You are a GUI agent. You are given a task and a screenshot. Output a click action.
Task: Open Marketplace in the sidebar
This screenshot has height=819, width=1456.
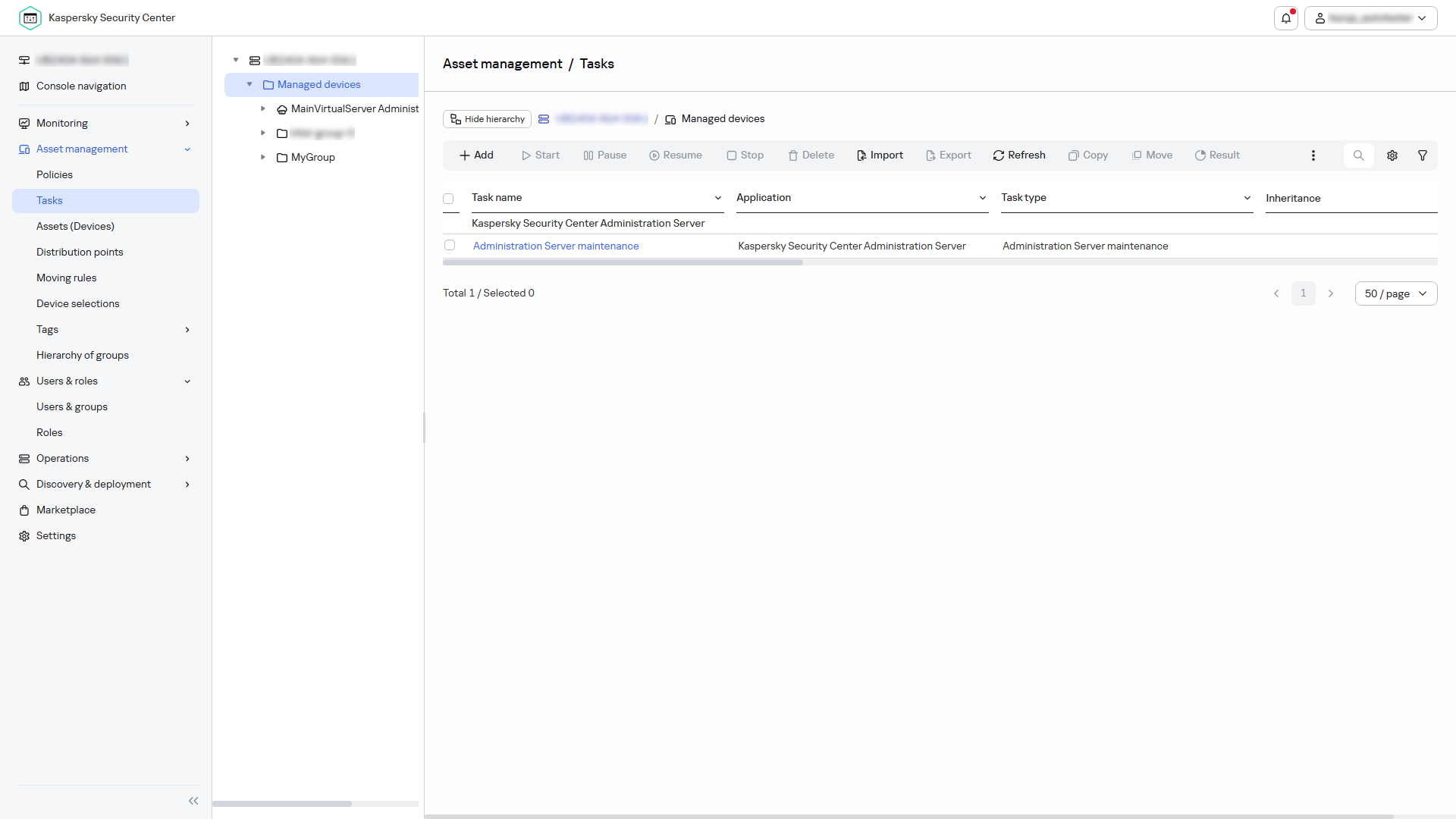pyautogui.click(x=66, y=510)
